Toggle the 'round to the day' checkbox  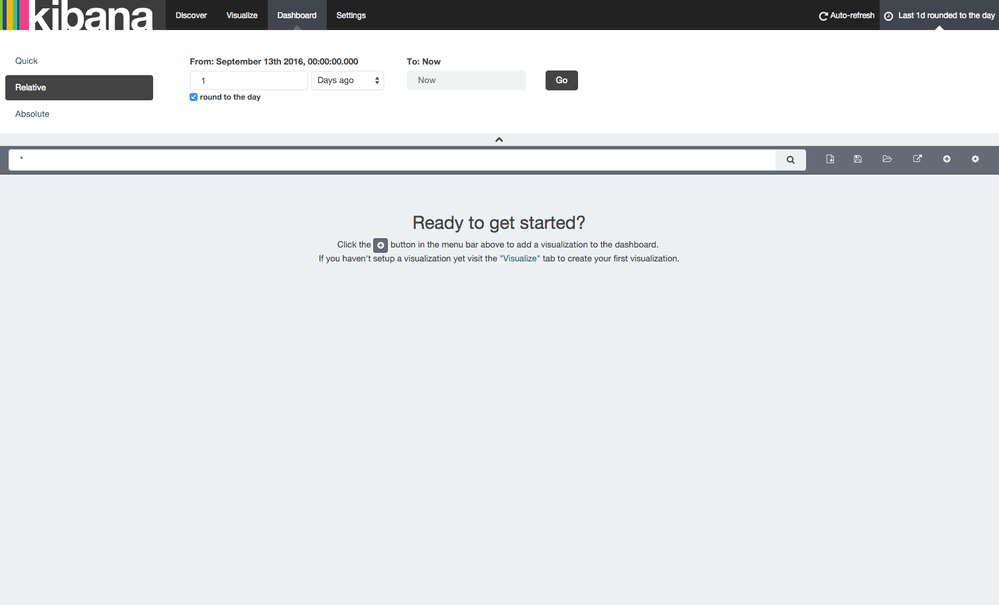coord(193,96)
